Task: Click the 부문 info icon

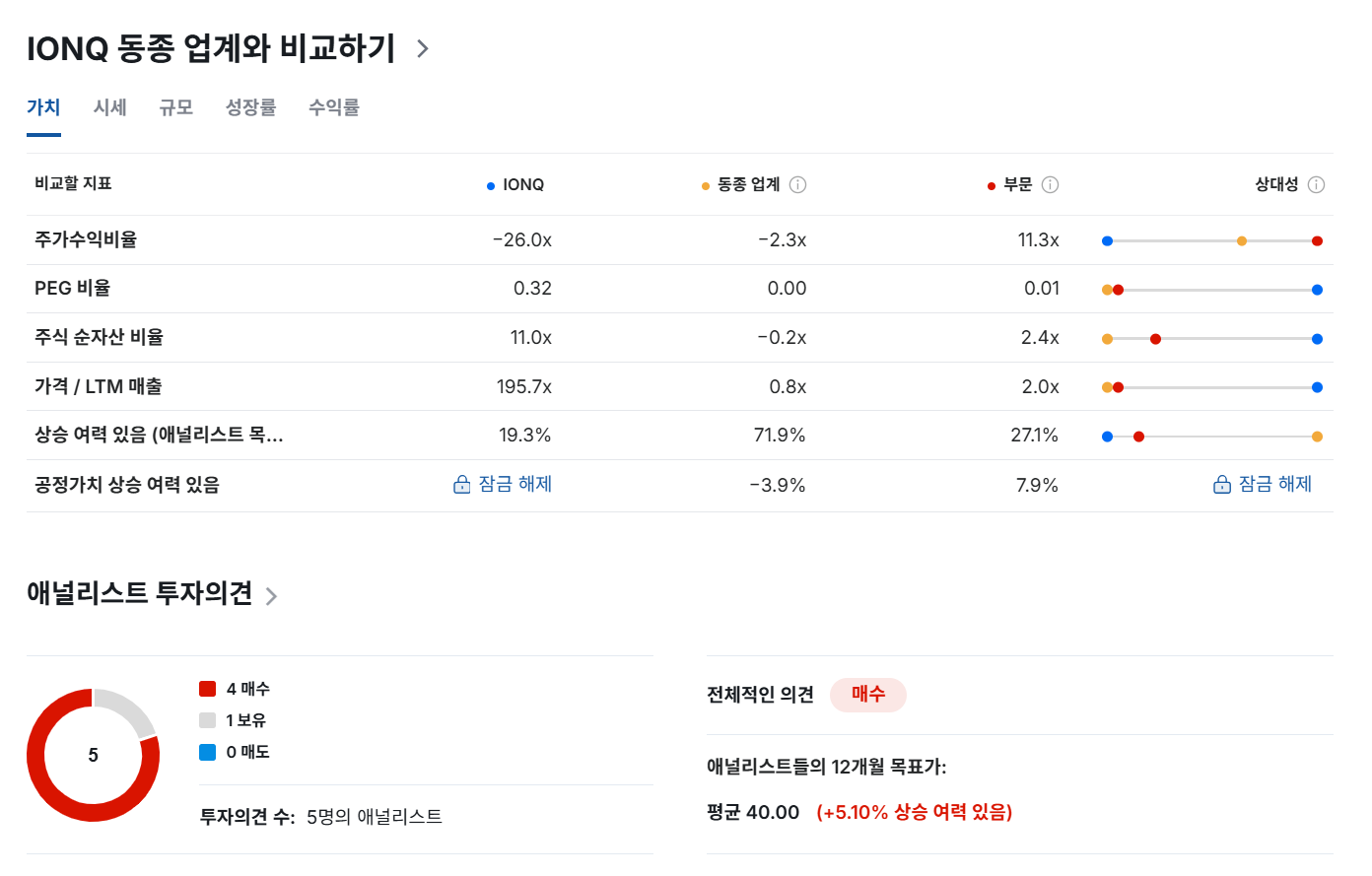Action: [x=1049, y=184]
